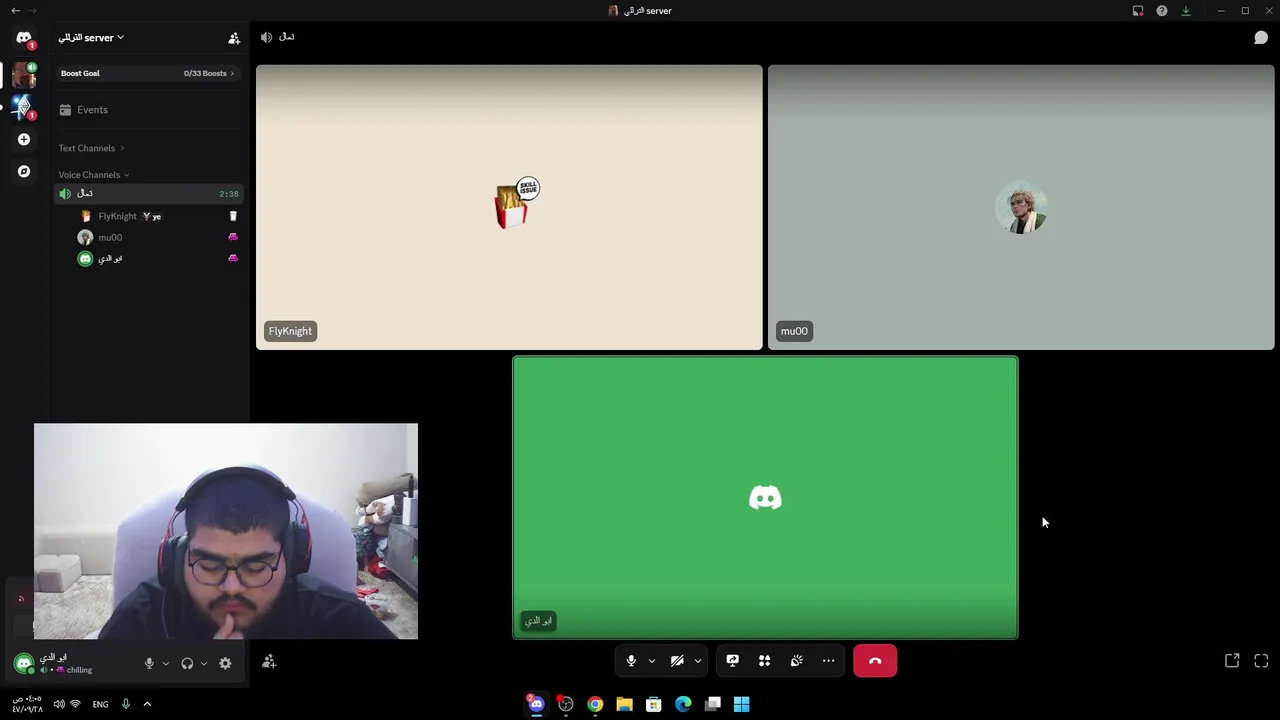This screenshot has width=1280, height=720.
Task: Invite friends icon below channel list
Action: click(269, 662)
